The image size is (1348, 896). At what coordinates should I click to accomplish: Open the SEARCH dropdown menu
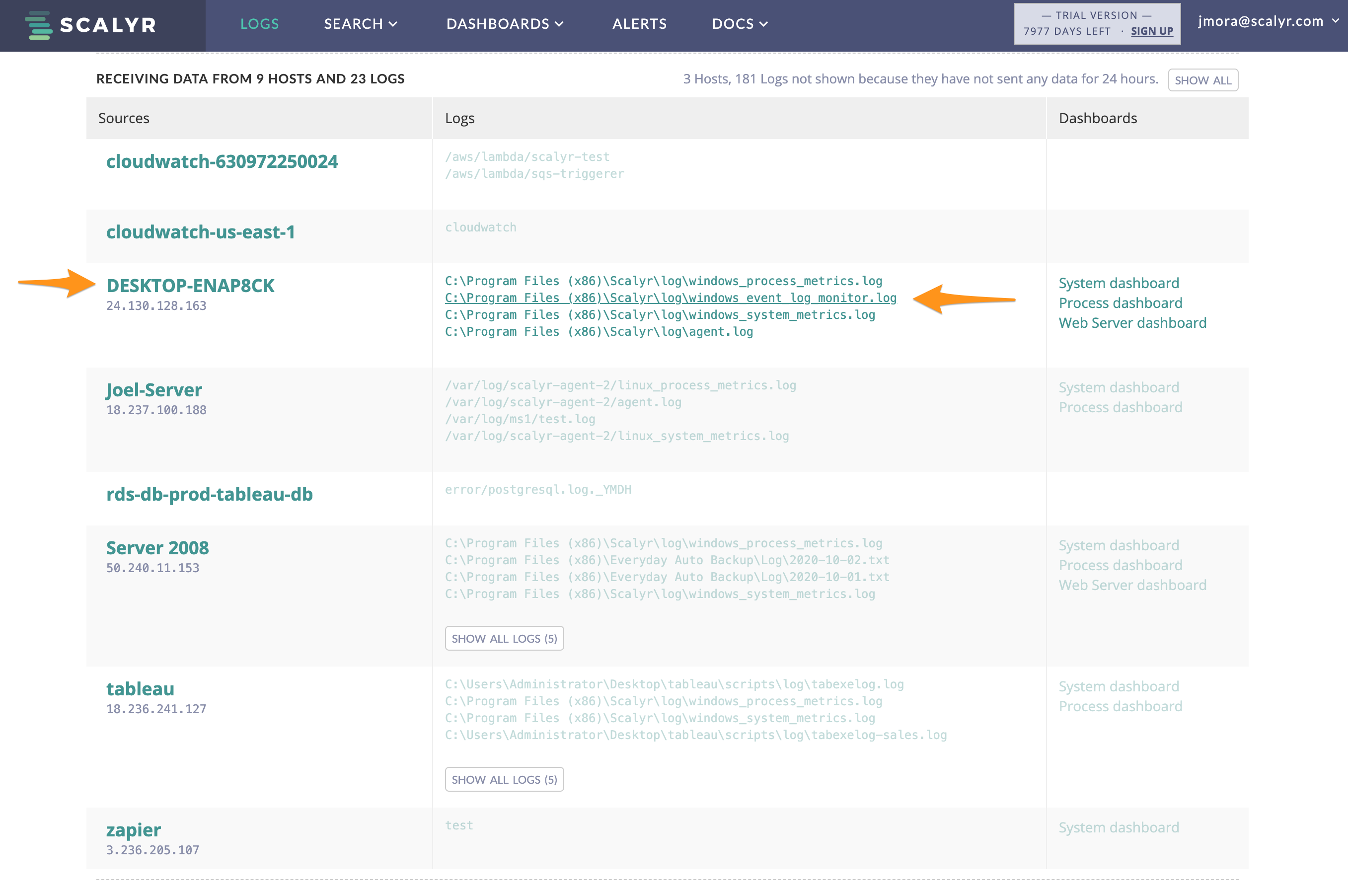pyautogui.click(x=360, y=24)
